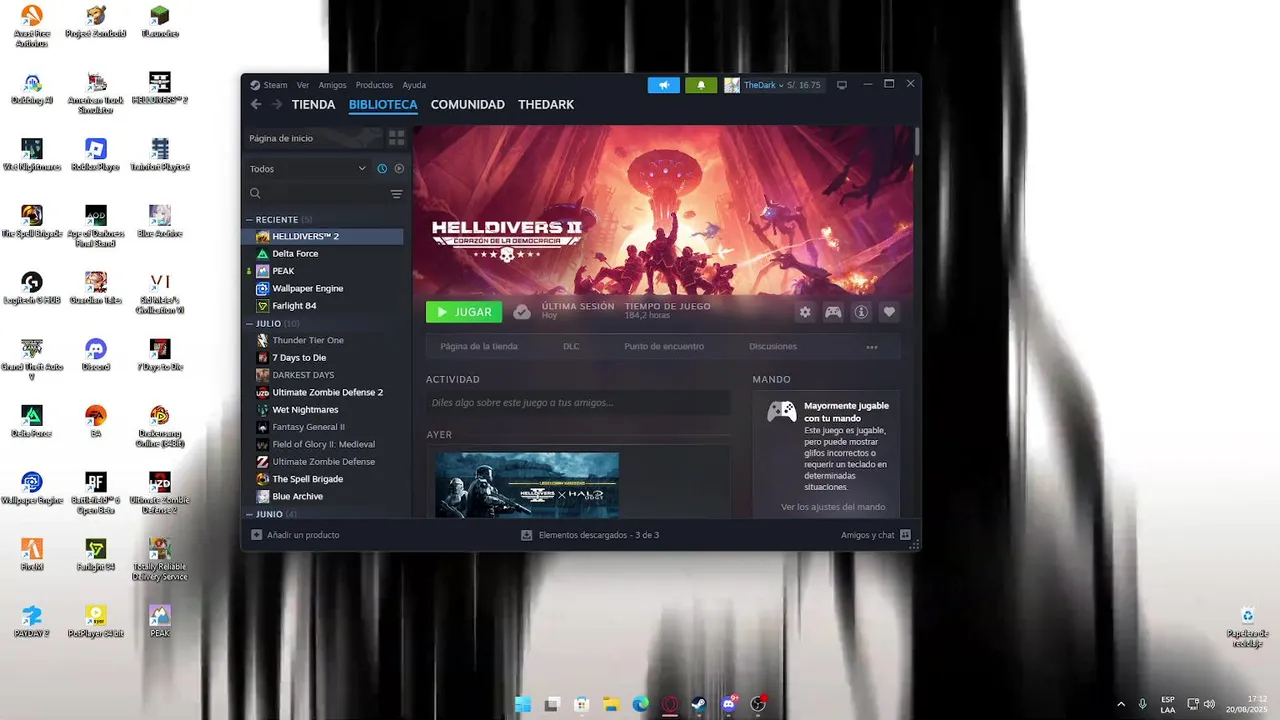Viewport: 1280px width, 720px height.
Task: Show game info icon
Action: pos(861,312)
